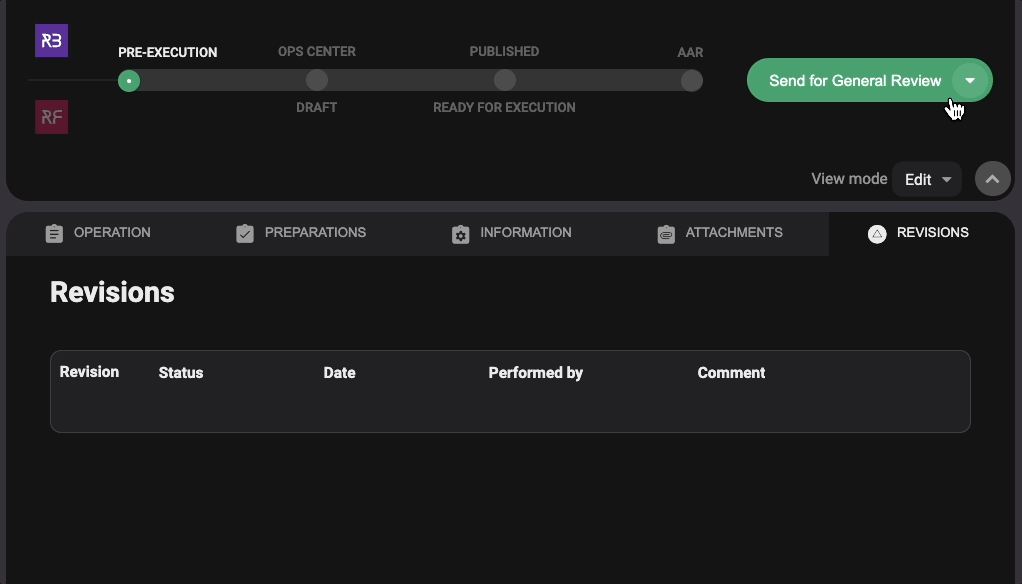Image resolution: width=1022 pixels, height=584 pixels.
Task: Click the Information tab gear-clipboard icon
Action: click(460, 233)
